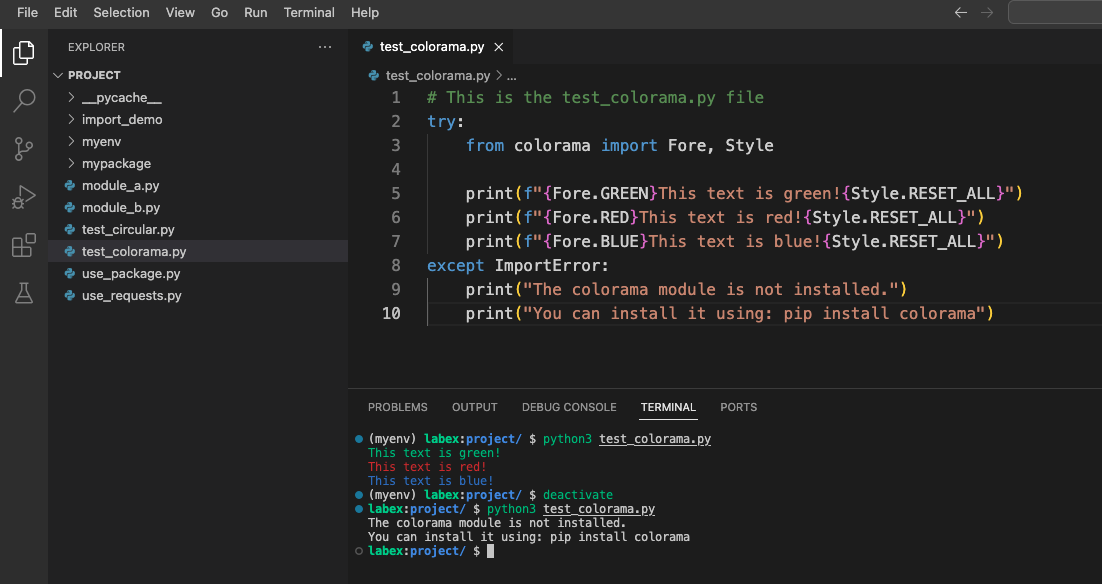The image size is (1102, 584).
Task: Click the Explorer views actions ellipsis
Action: 324,47
